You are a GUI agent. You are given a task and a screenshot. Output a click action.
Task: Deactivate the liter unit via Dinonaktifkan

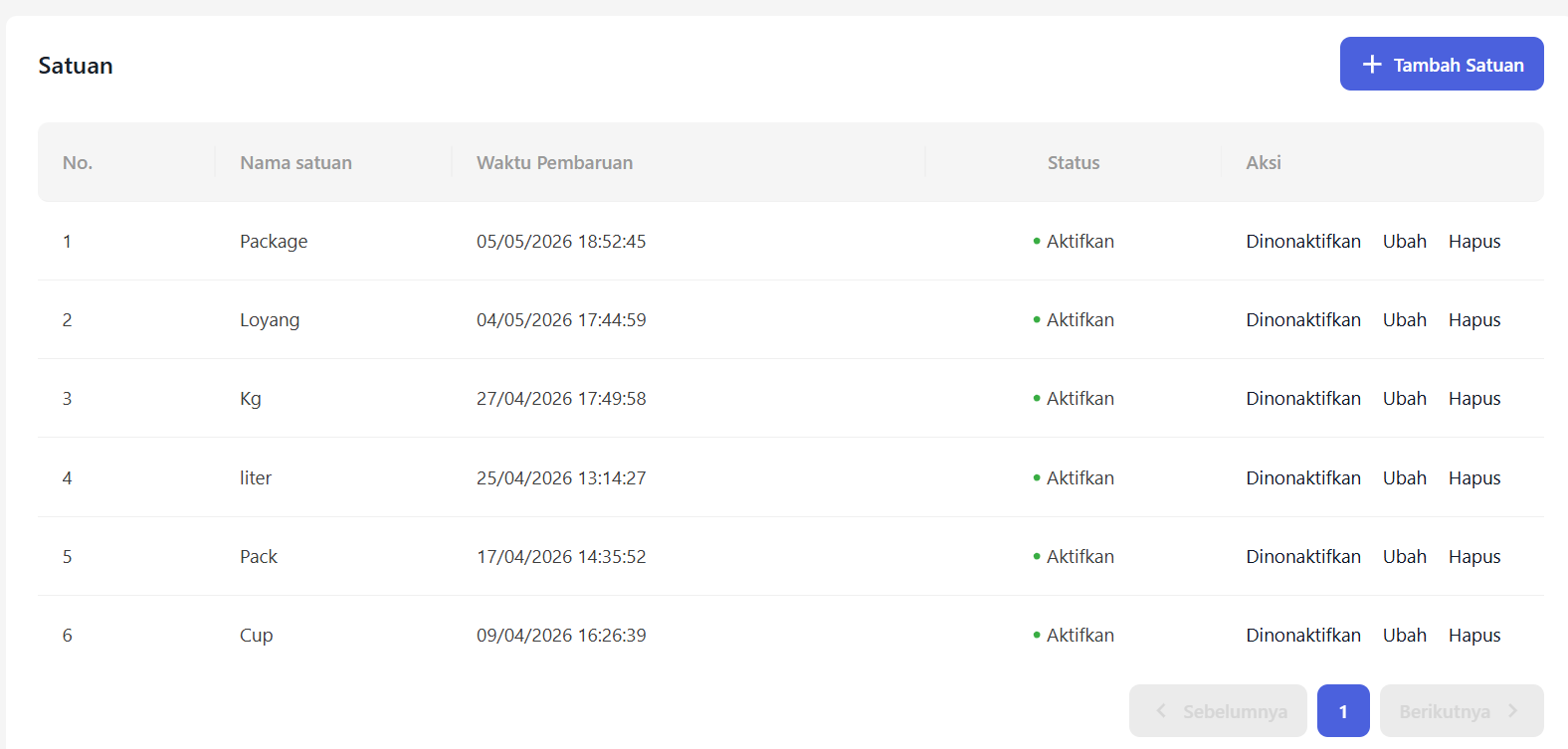(1303, 477)
